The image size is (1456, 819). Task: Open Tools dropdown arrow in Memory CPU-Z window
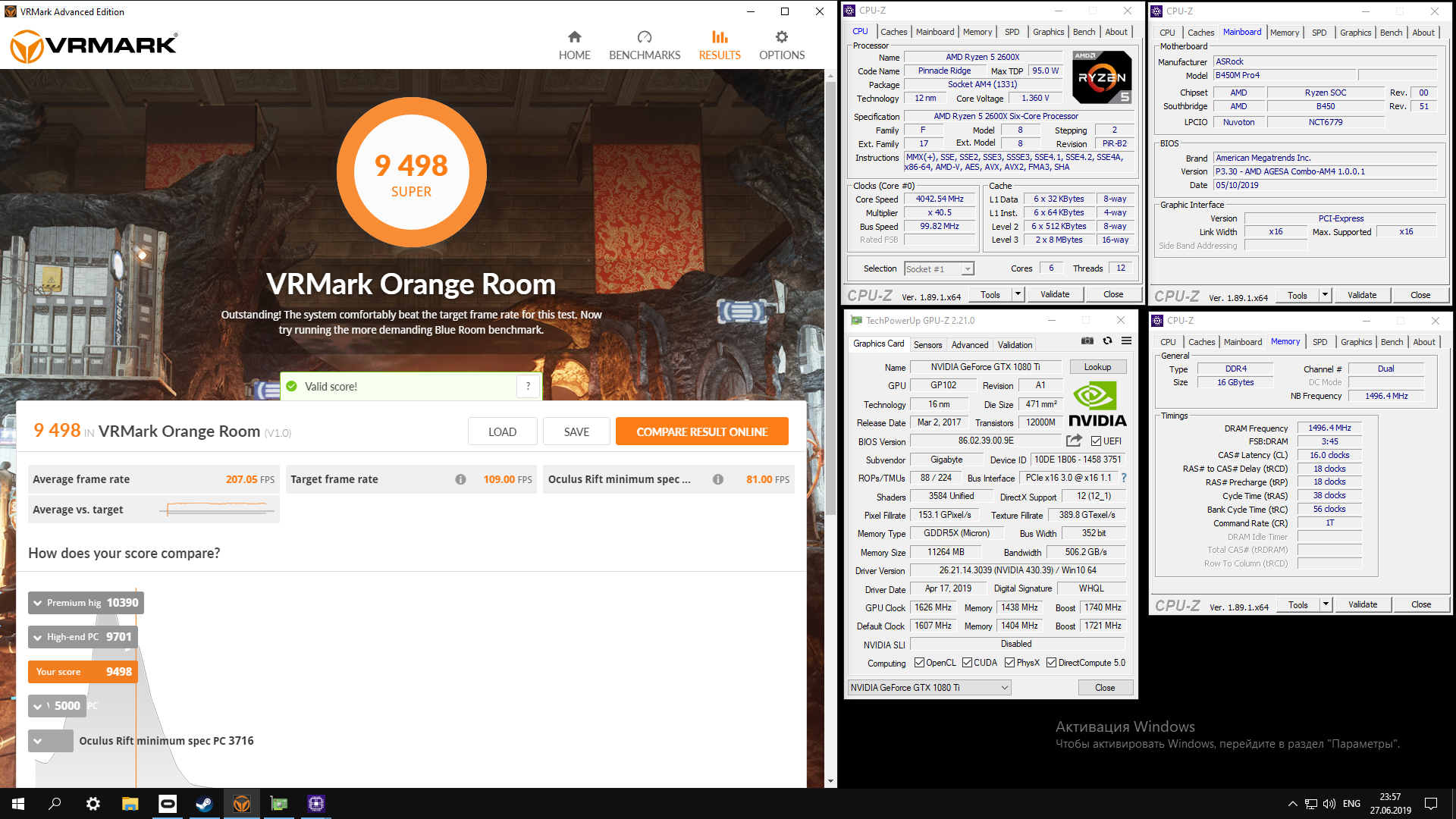click(x=1326, y=604)
